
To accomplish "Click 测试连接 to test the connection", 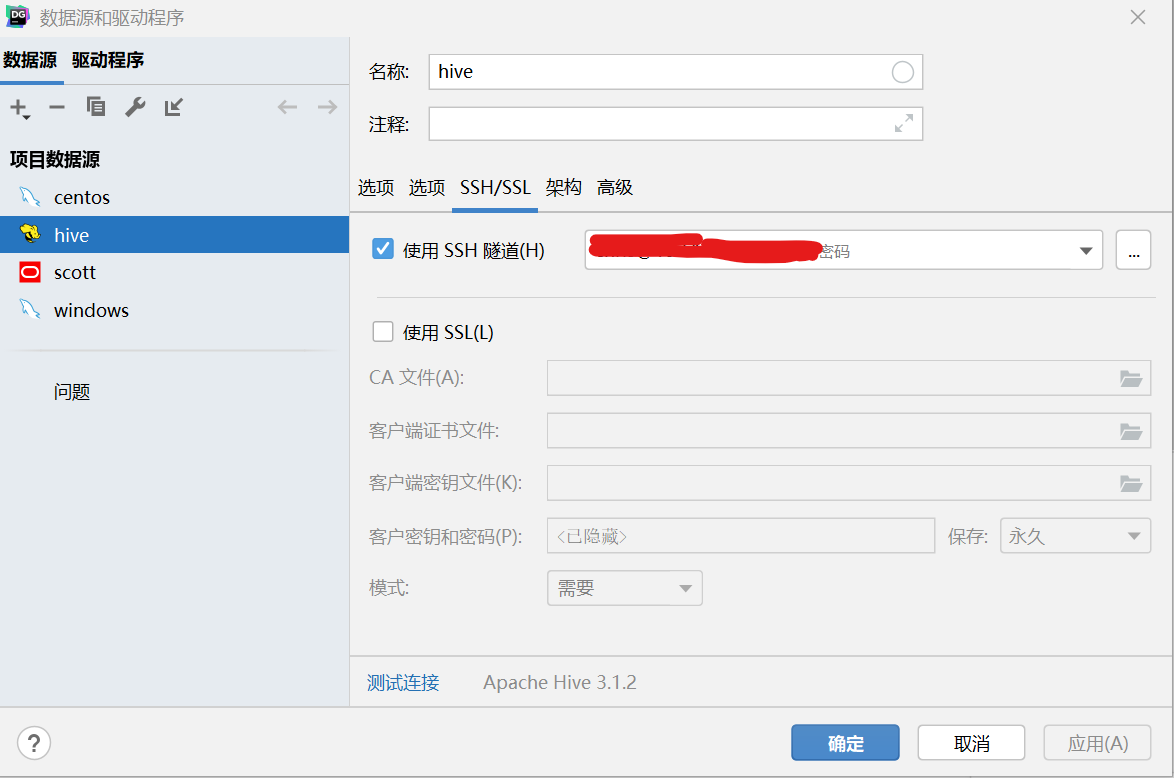I will point(403,681).
